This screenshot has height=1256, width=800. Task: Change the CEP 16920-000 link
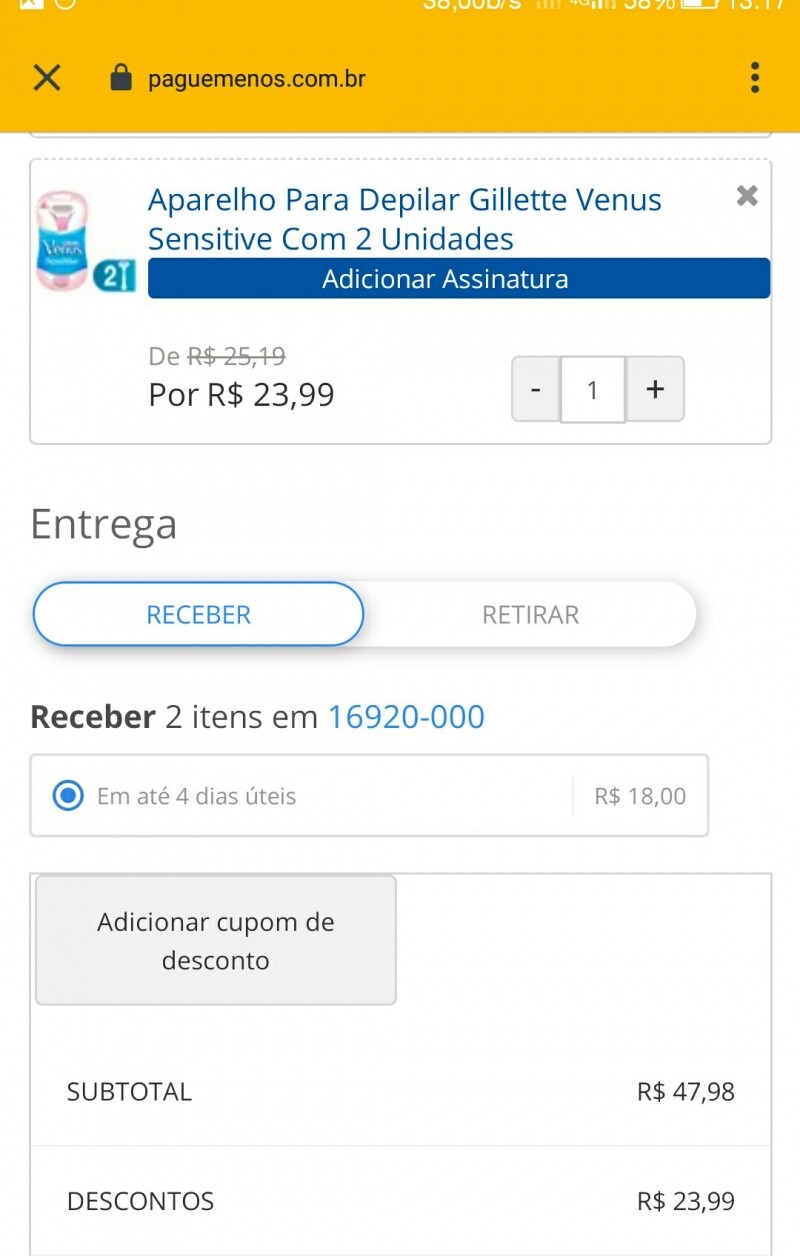[406, 717]
